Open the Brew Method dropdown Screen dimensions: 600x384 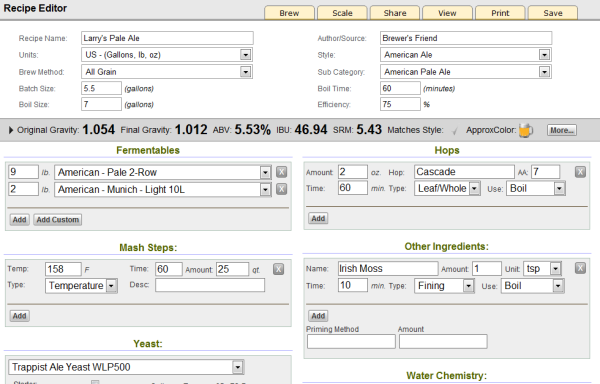(x=167, y=72)
